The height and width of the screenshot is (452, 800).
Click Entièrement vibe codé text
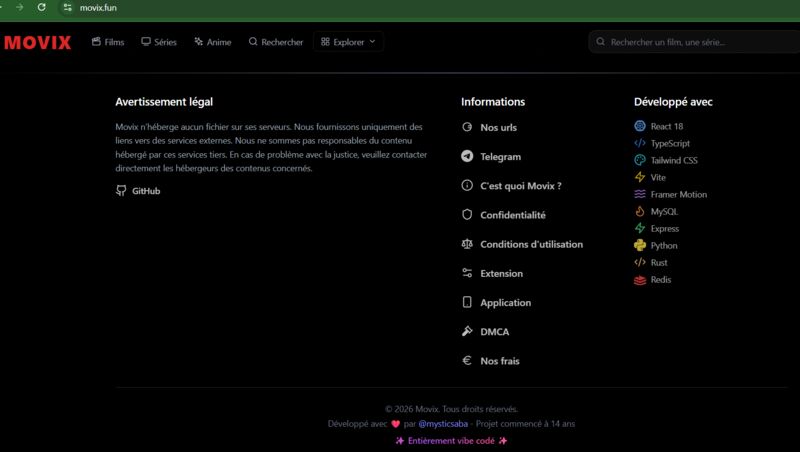tap(451, 440)
